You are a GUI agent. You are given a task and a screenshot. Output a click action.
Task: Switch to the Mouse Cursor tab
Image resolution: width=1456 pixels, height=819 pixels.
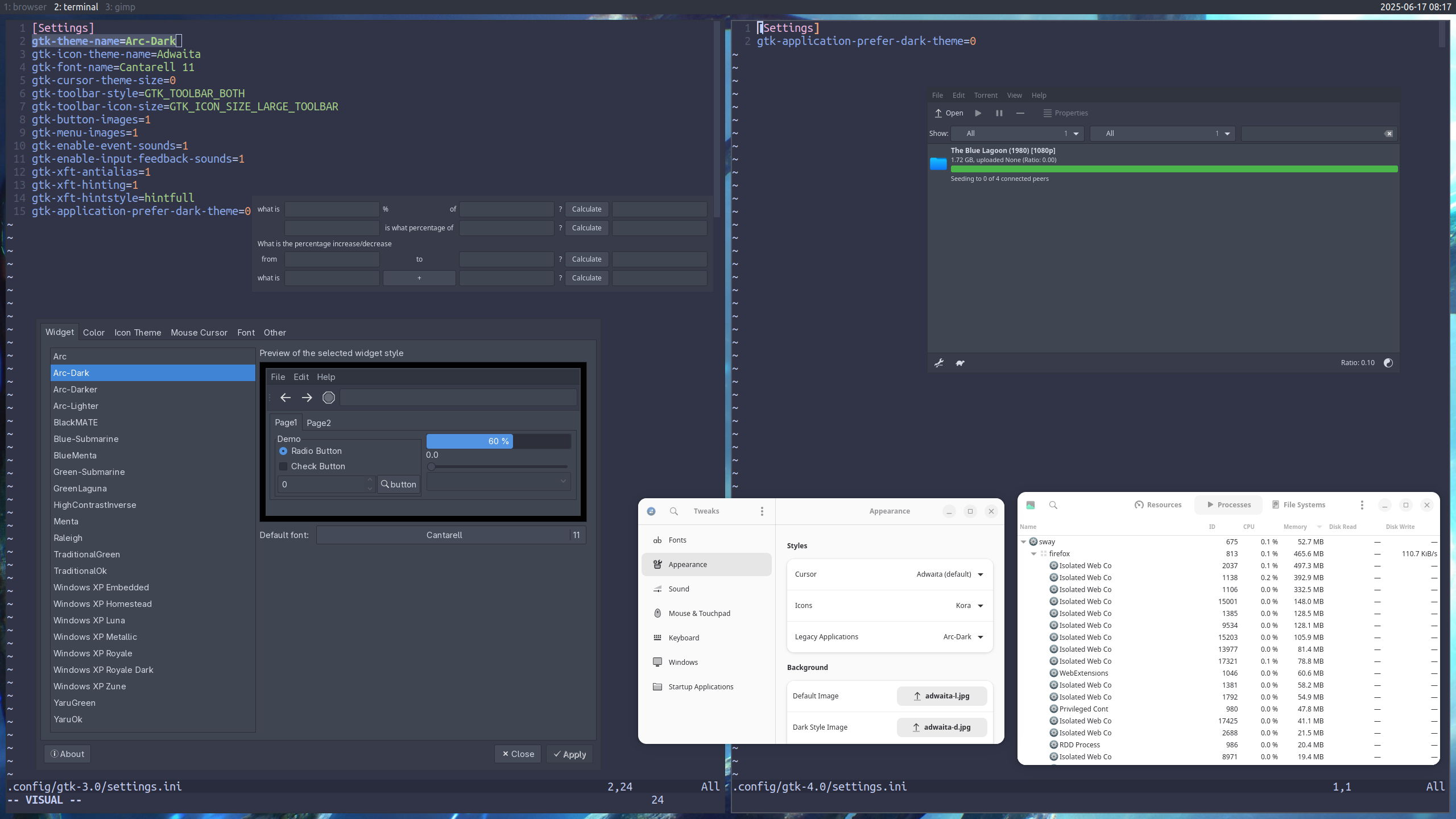tap(199, 333)
